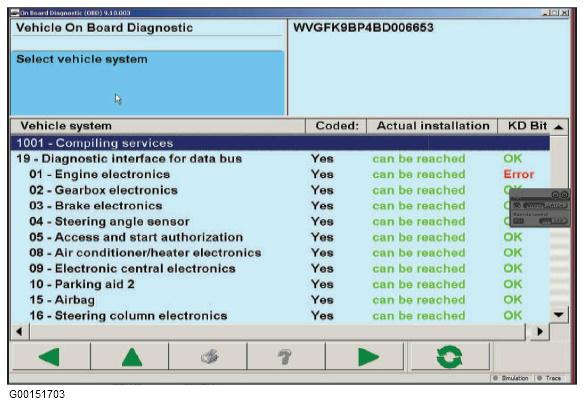
Task: Click the printer icon in bottom toolbar
Action: (208, 357)
